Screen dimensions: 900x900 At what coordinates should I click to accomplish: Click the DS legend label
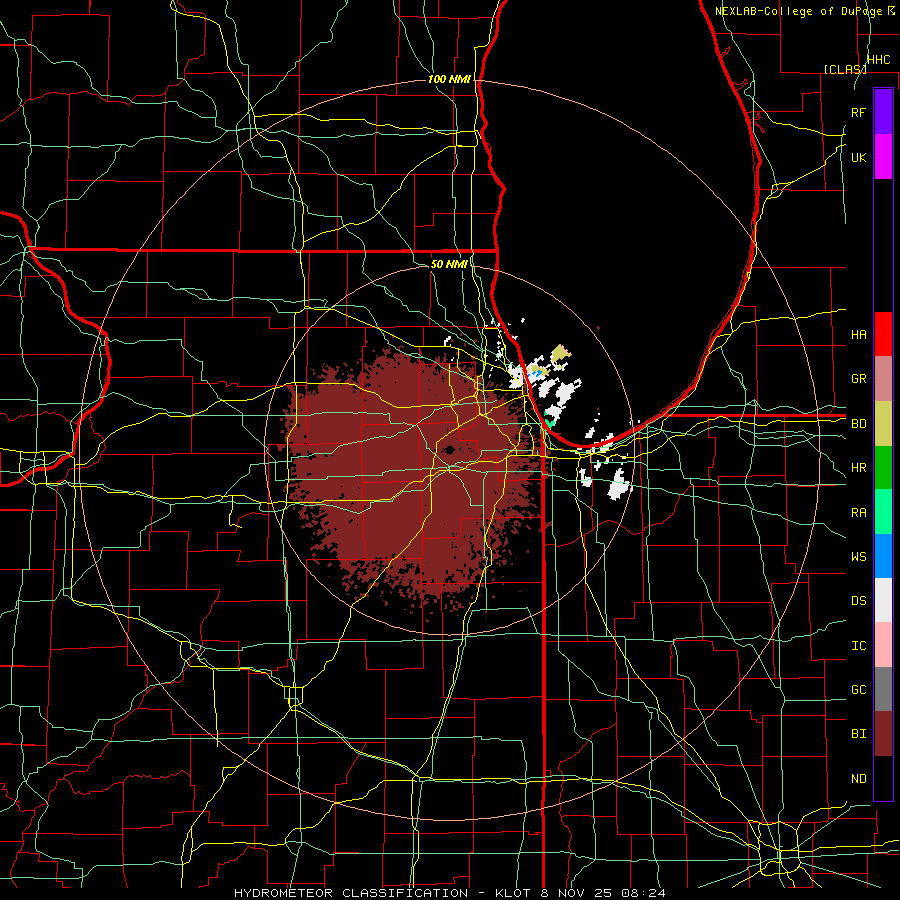point(859,601)
